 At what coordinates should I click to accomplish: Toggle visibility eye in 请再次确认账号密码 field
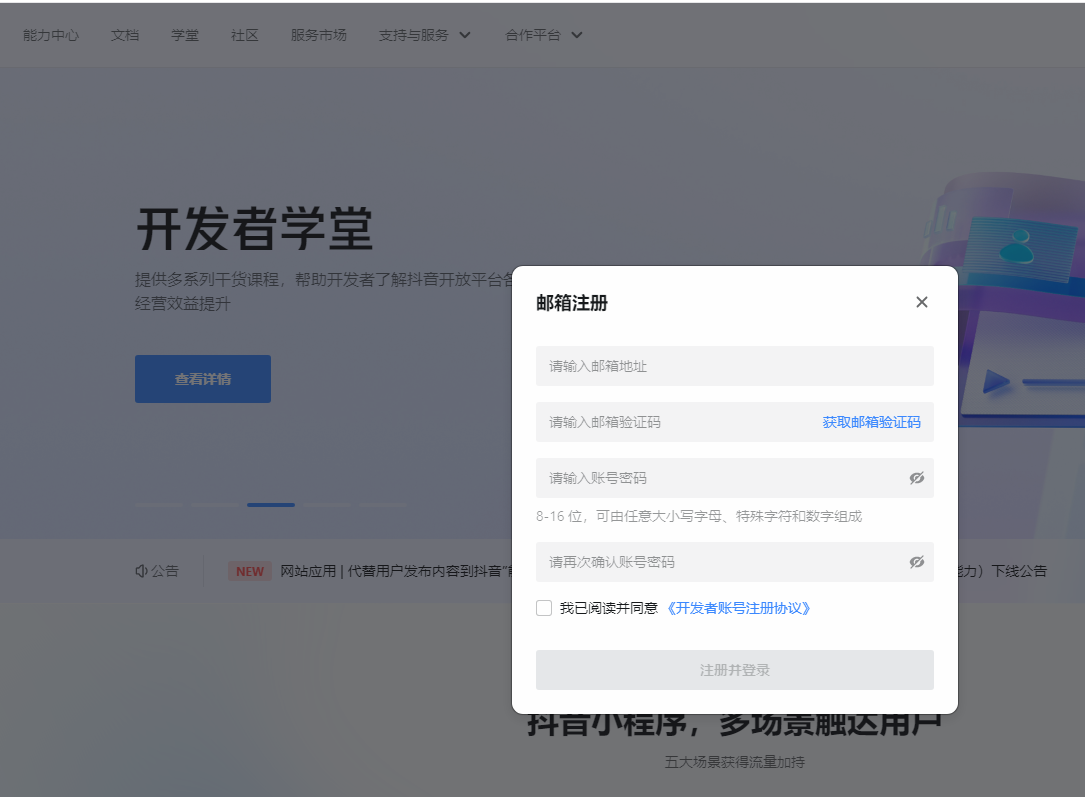coord(917,562)
